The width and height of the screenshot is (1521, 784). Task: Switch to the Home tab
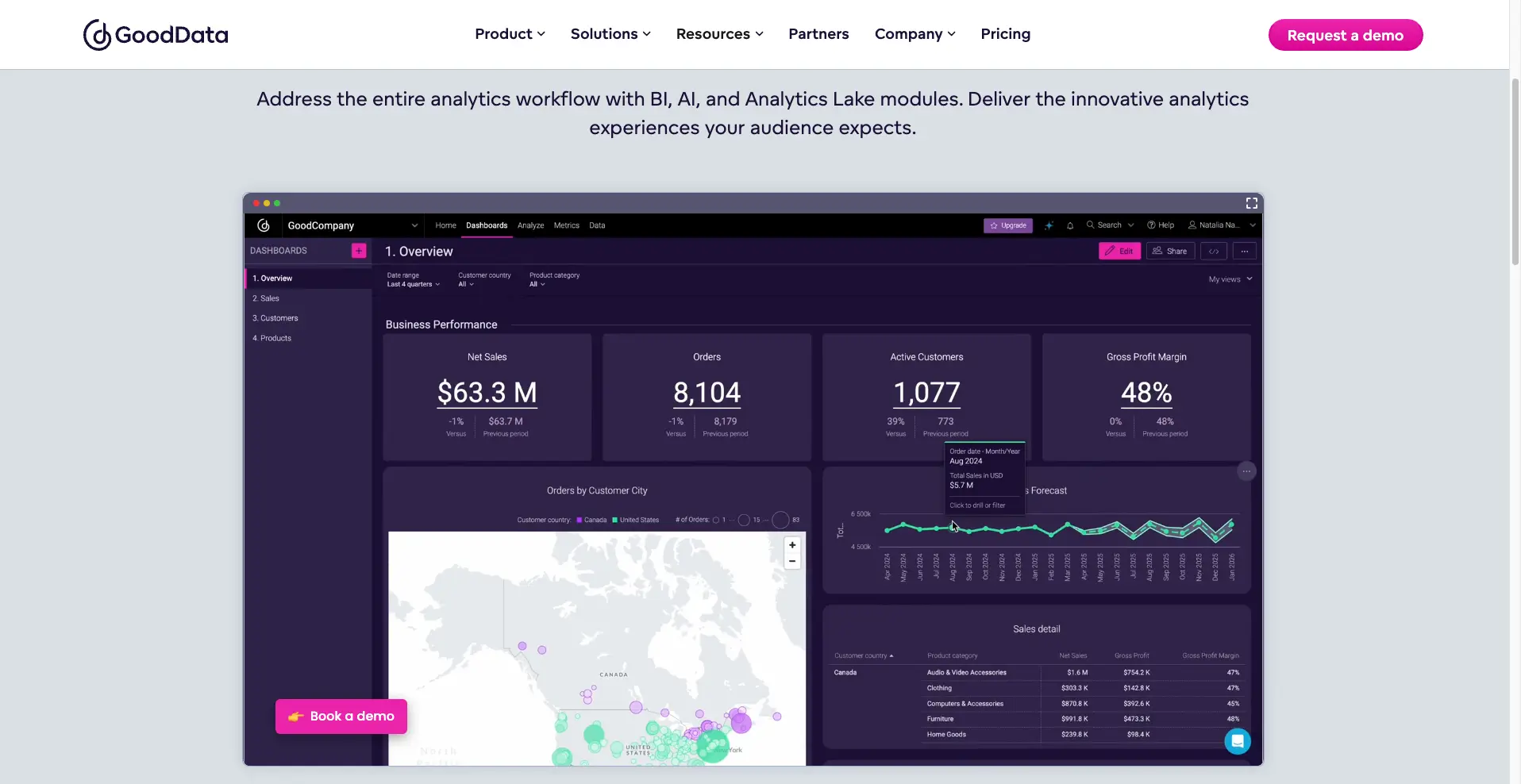click(445, 225)
